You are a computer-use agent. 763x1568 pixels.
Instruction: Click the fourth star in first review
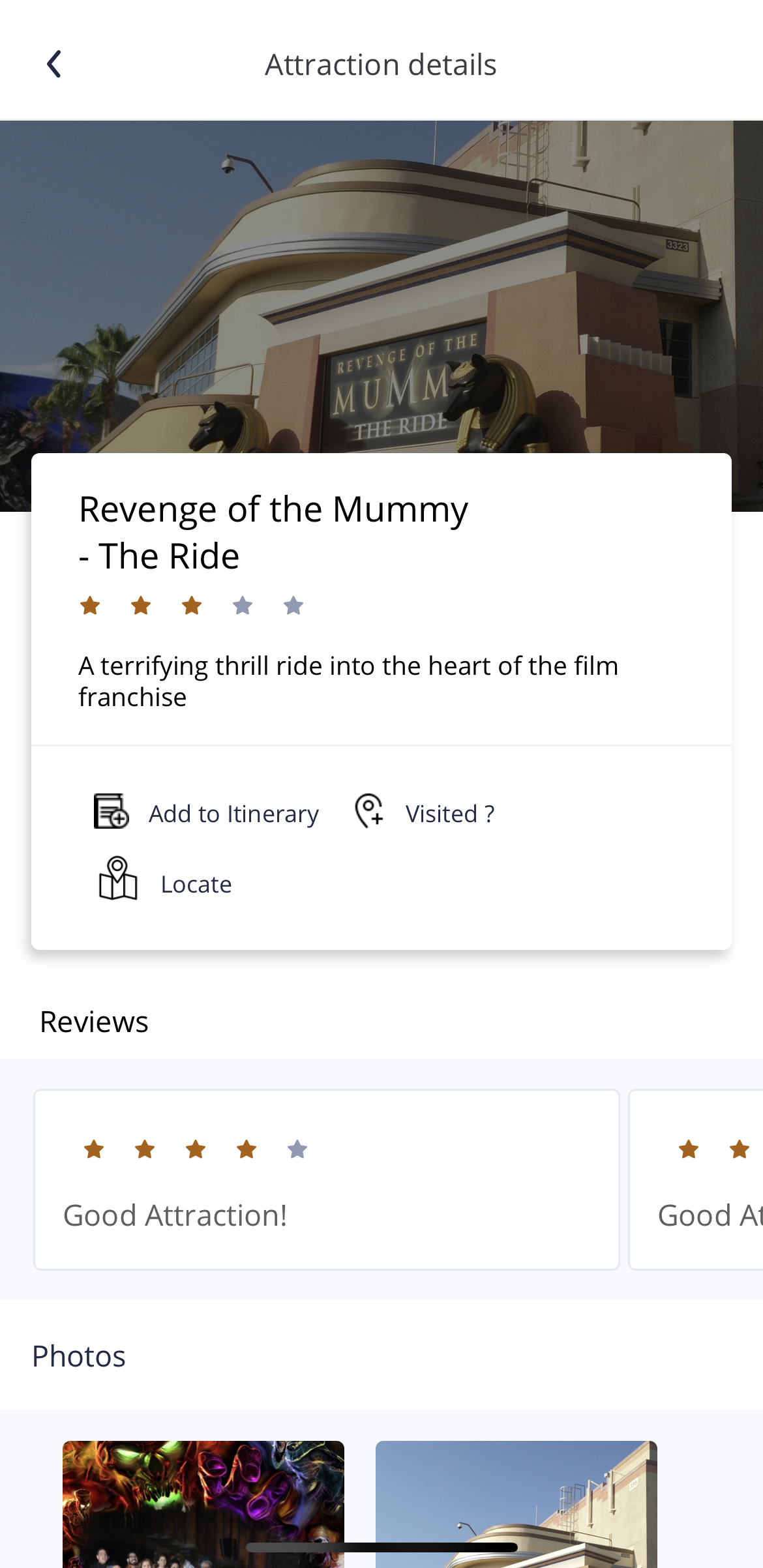[247, 1149]
